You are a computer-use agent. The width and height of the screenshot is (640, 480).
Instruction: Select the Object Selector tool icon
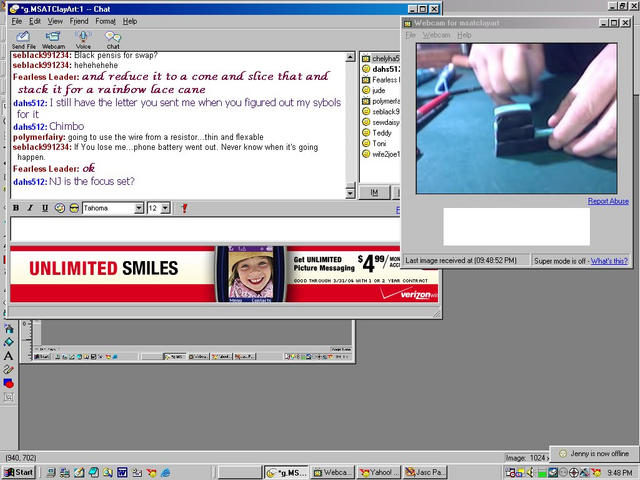click(x=8, y=397)
